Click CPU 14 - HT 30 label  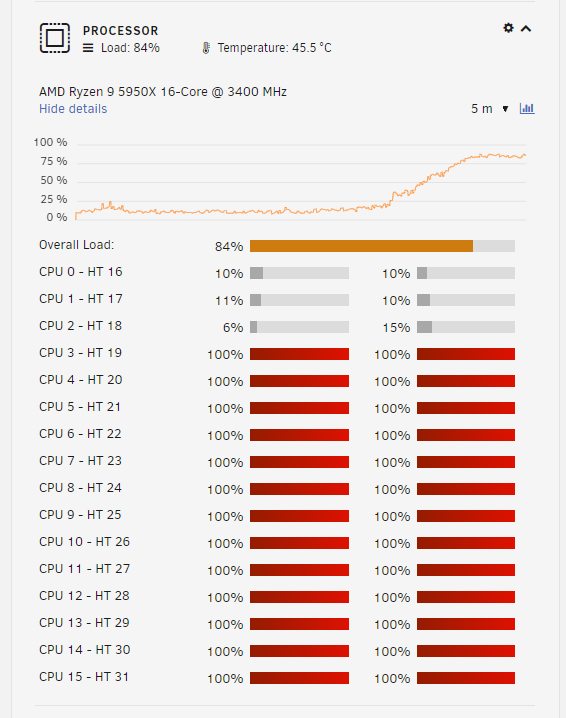(85, 650)
